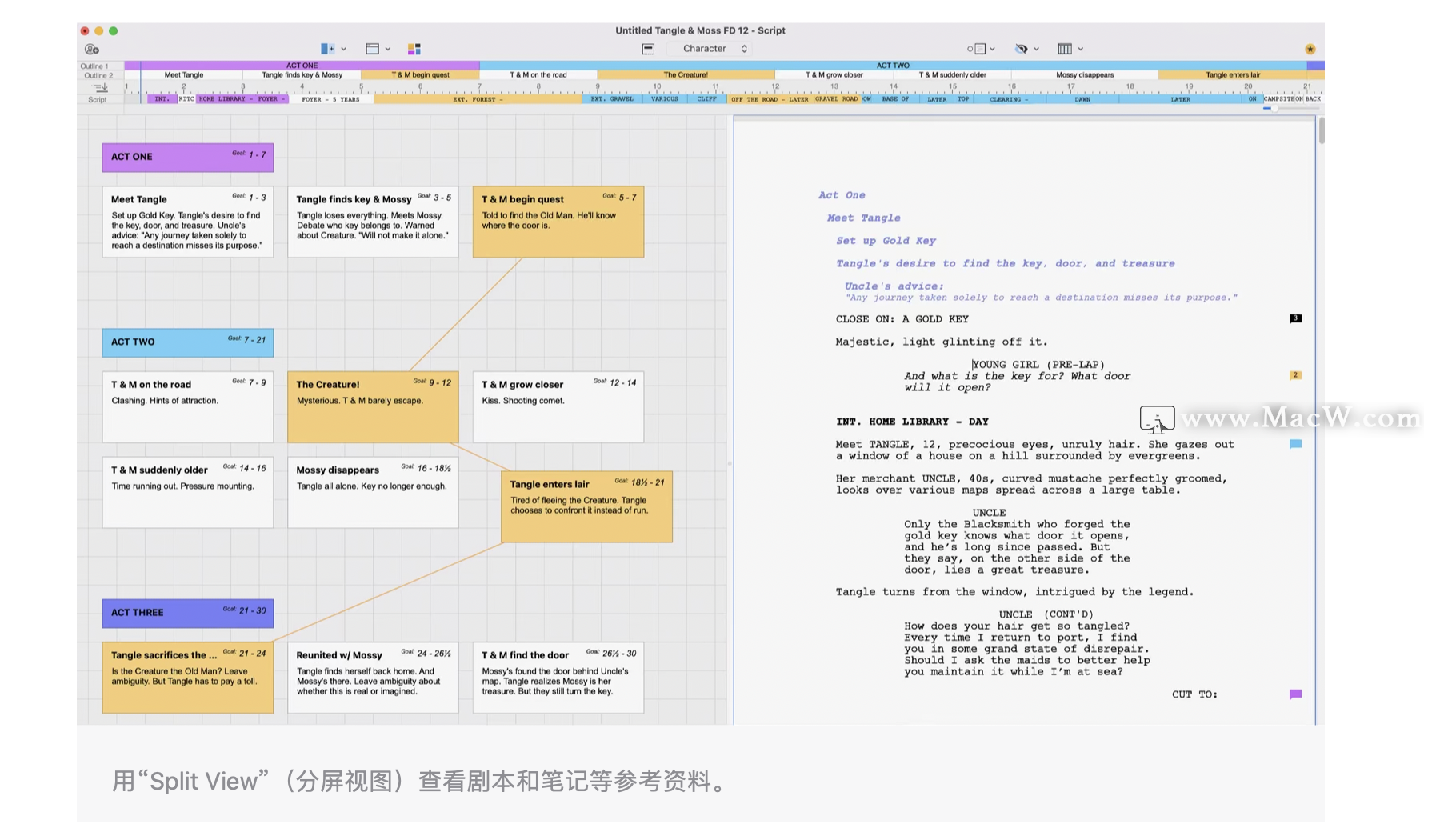Image resolution: width=1432 pixels, height=840 pixels.
Task: Select the T & M find the door card
Action: pos(558,677)
